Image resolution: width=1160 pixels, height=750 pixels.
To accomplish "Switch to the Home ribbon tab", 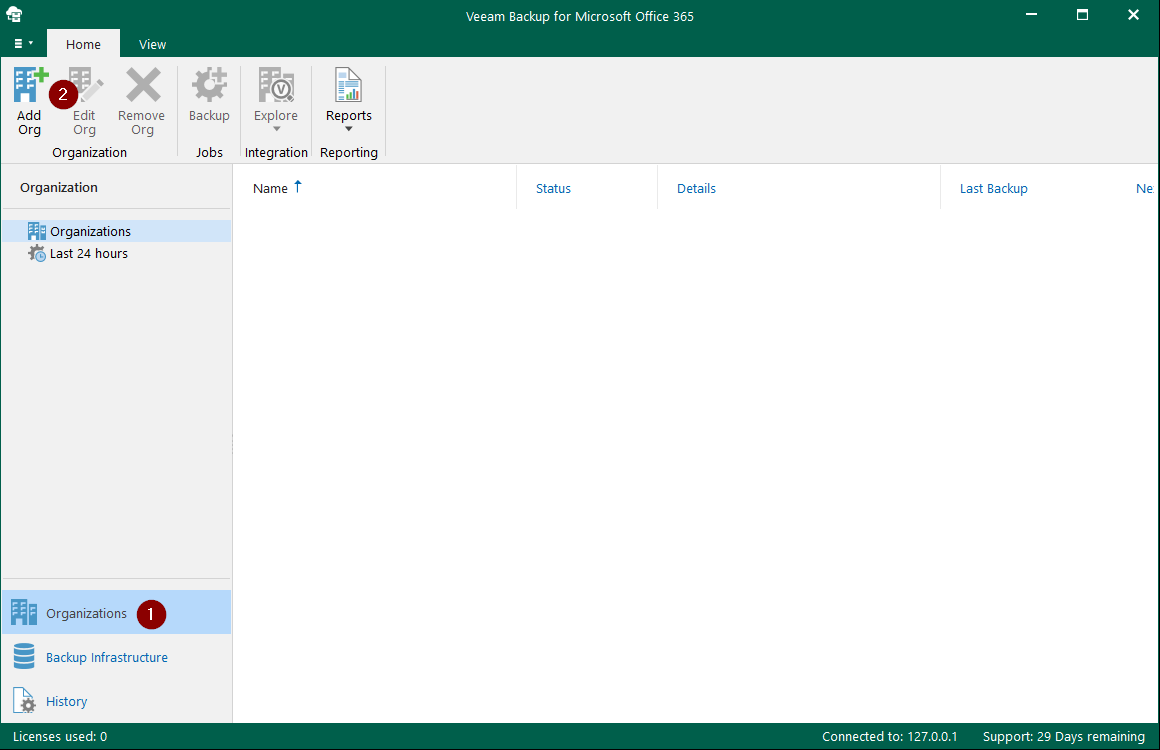I will pyautogui.click(x=83, y=44).
